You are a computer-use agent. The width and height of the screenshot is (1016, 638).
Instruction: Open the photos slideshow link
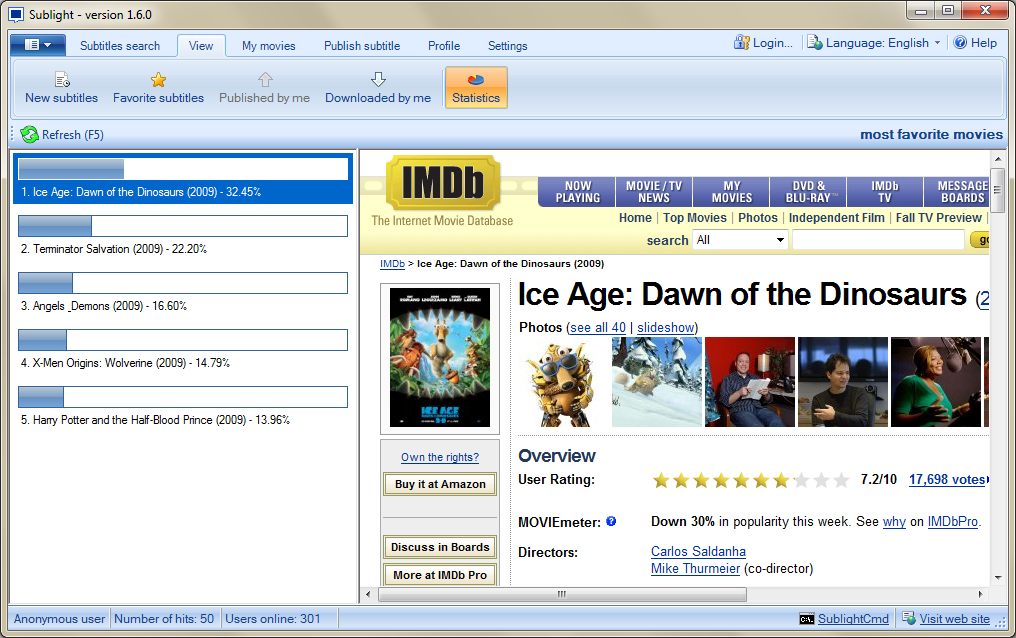click(665, 328)
